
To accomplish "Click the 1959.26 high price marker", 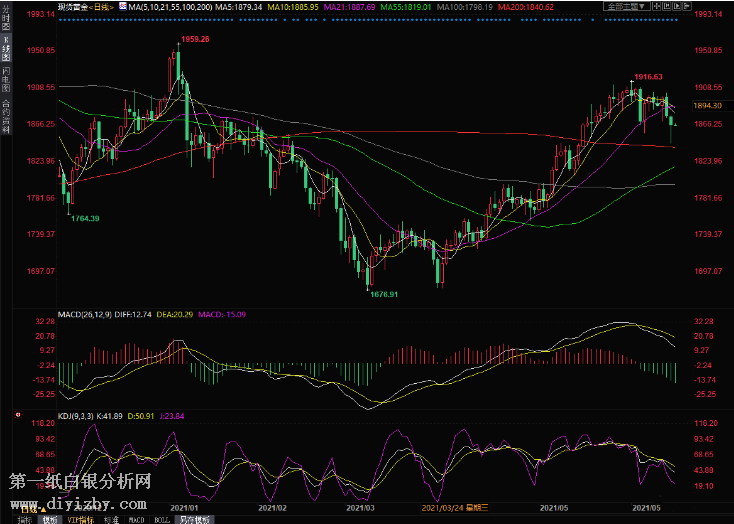I will click(194, 39).
